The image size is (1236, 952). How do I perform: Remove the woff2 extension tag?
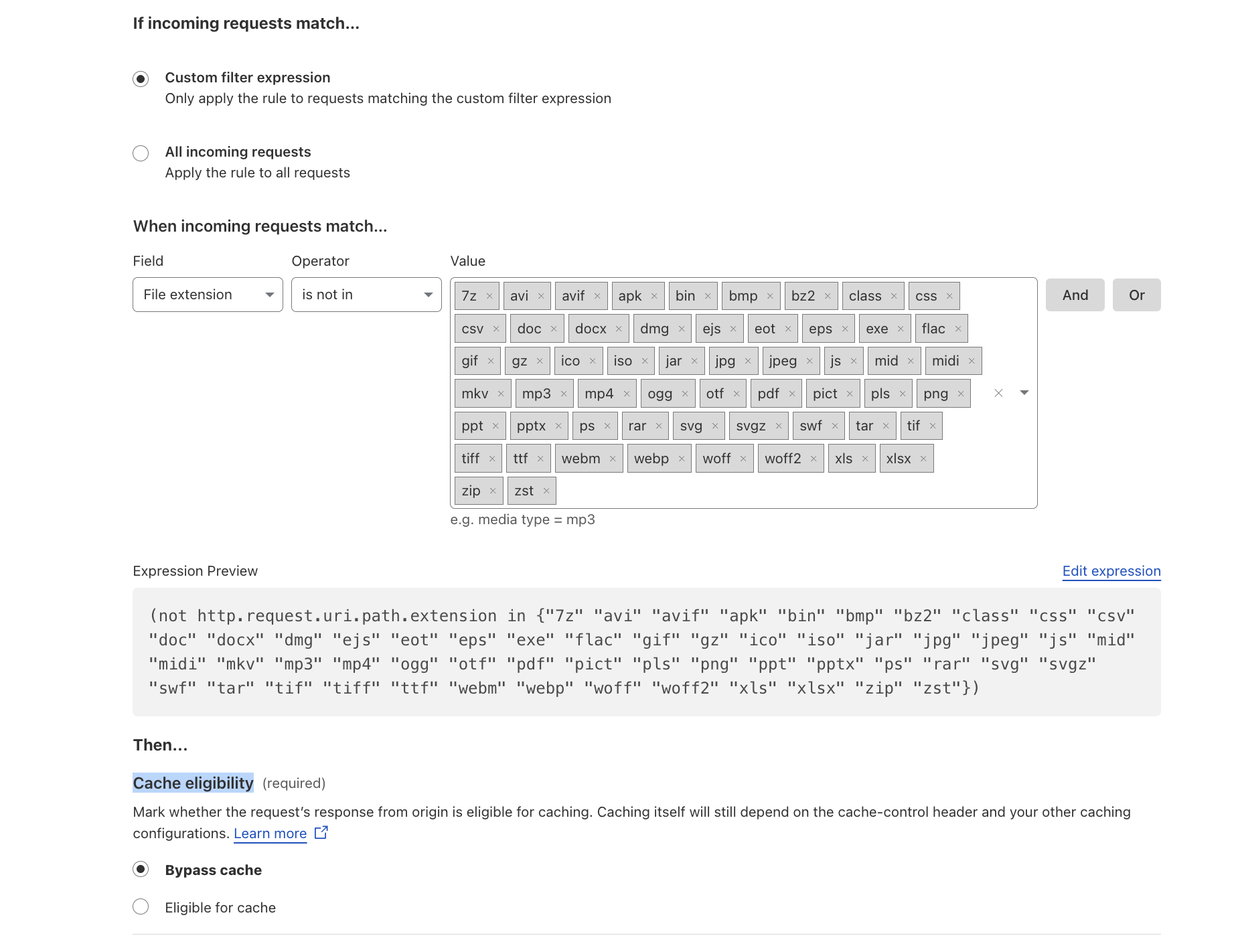click(814, 459)
